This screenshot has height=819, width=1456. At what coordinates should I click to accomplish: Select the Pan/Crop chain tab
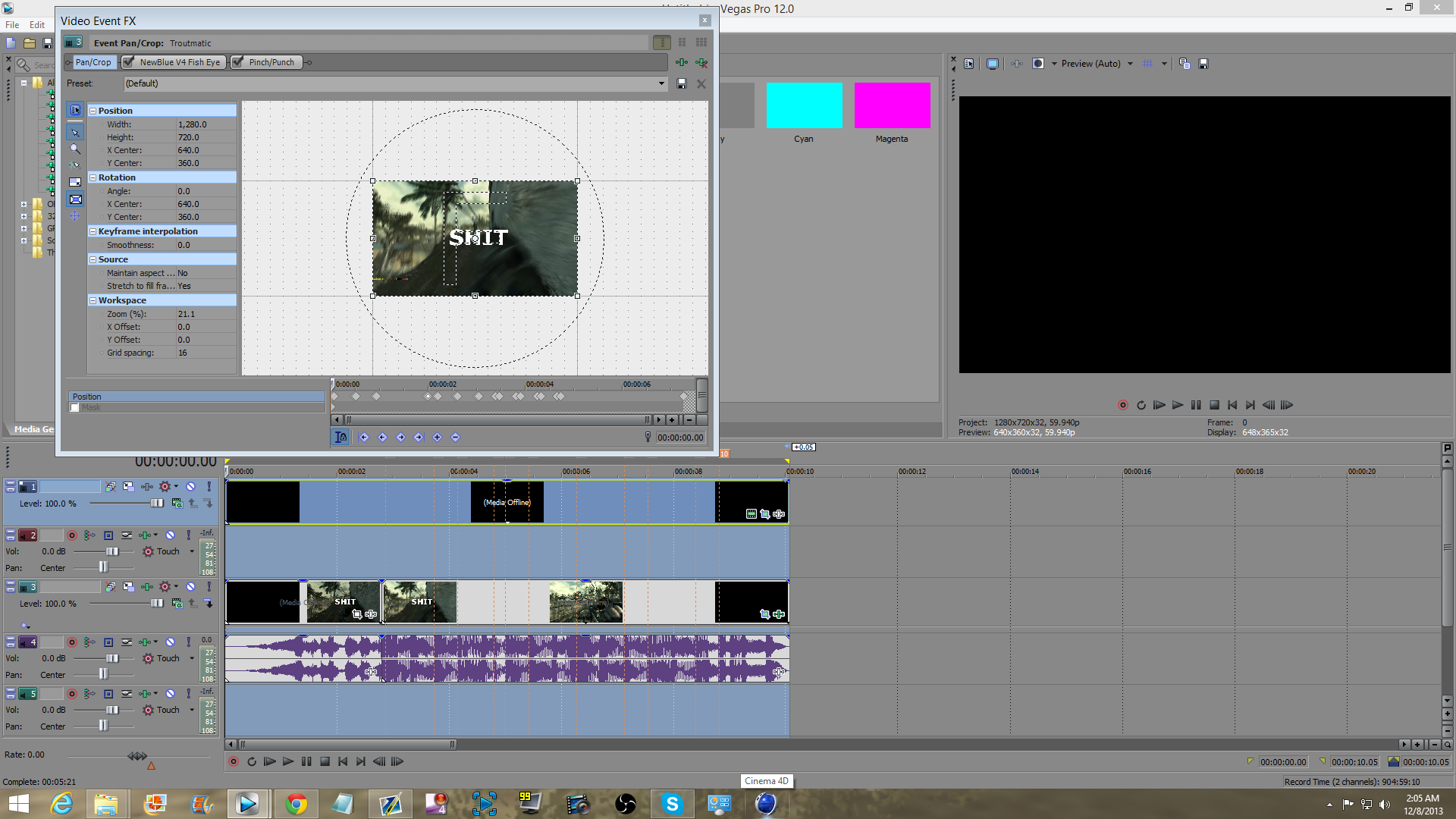[x=93, y=62]
